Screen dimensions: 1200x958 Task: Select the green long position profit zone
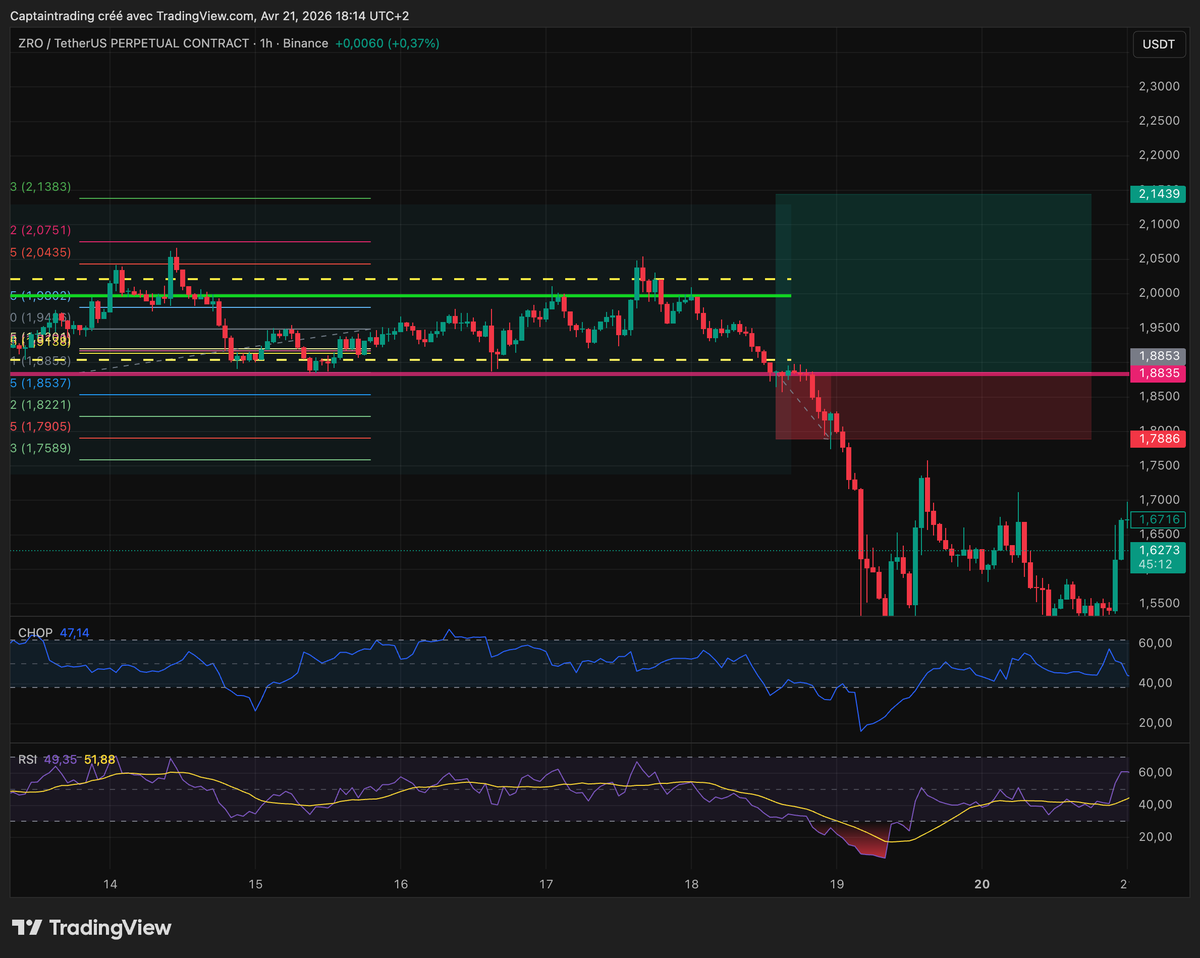click(933, 283)
